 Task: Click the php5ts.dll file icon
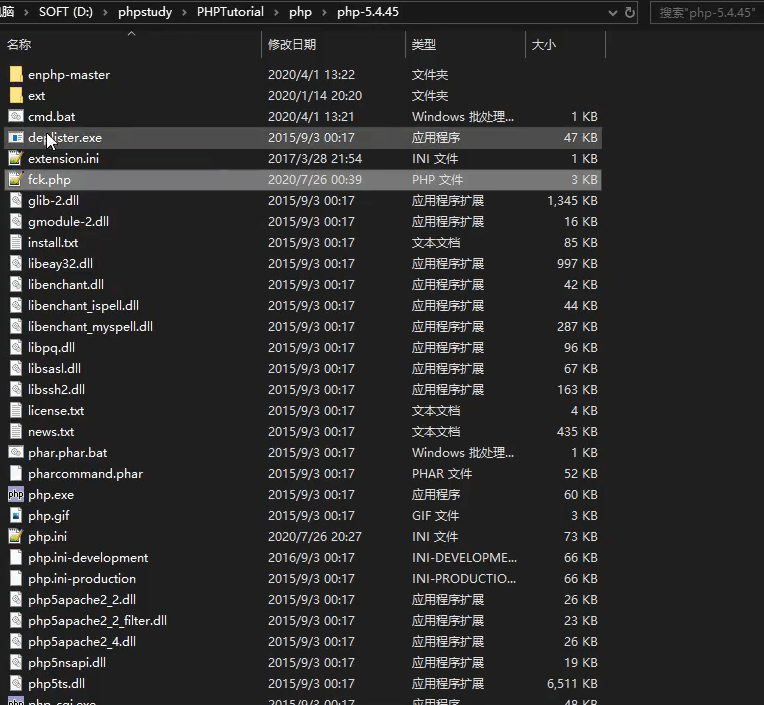pyautogui.click(x=16, y=683)
